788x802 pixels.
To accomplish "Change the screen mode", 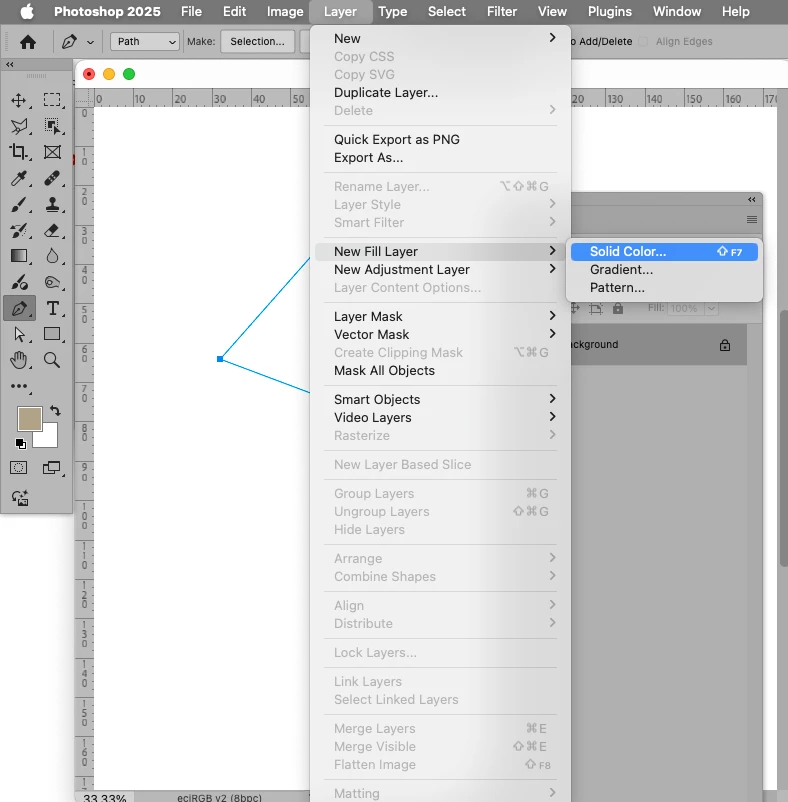I will point(52,467).
